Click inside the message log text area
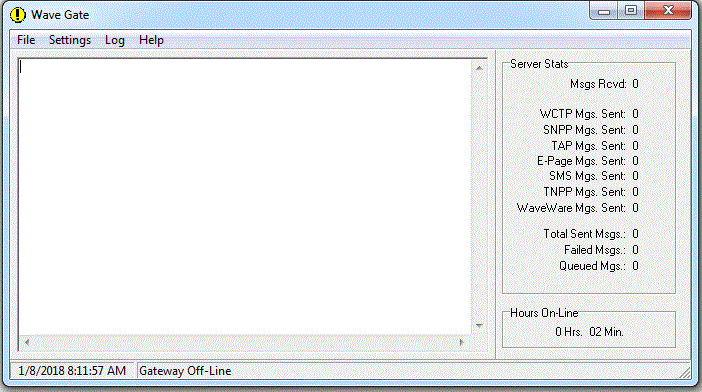 click(245, 197)
